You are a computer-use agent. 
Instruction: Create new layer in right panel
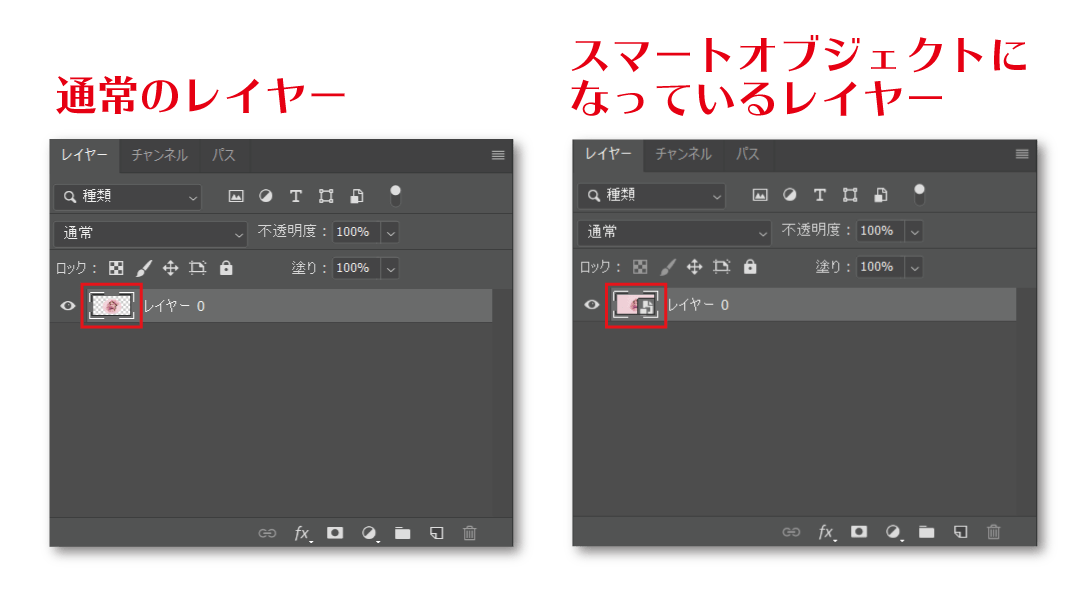click(x=960, y=531)
